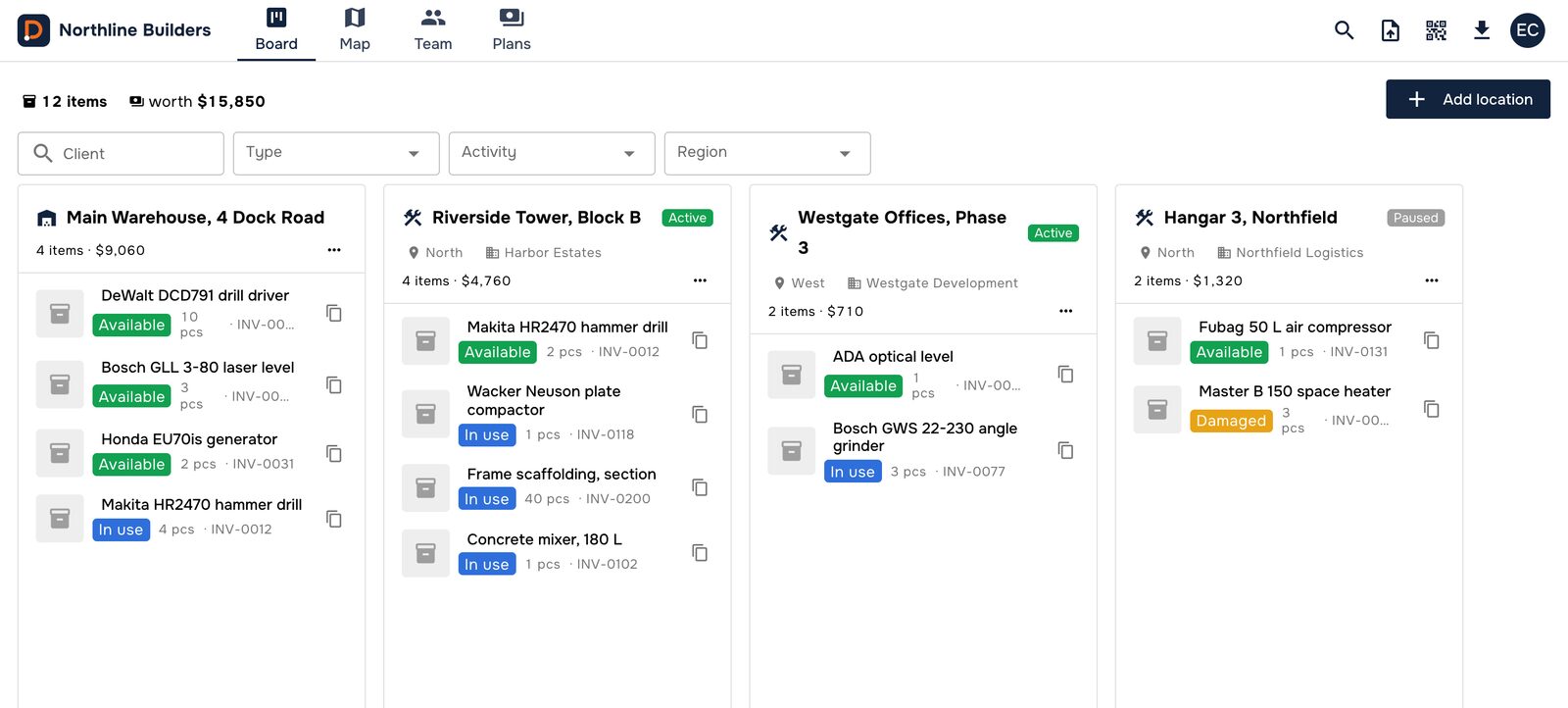1568x708 pixels.
Task: Switch to the Plans tab
Action: (512, 30)
